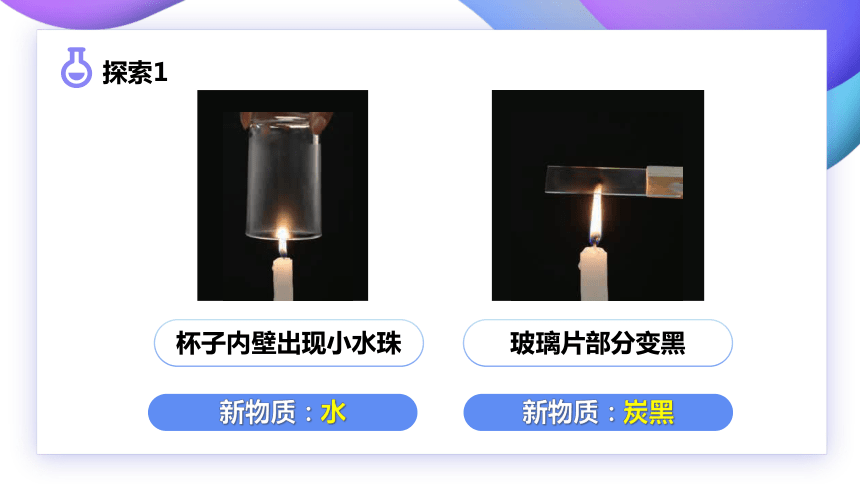Click the candle flame under the glass slide

coord(596,217)
